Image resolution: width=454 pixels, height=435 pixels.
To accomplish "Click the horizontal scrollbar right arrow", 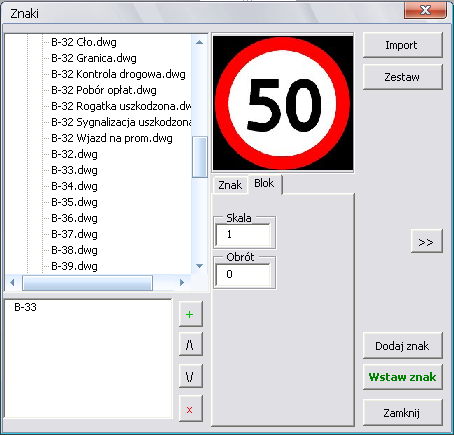I will coord(182,283).
